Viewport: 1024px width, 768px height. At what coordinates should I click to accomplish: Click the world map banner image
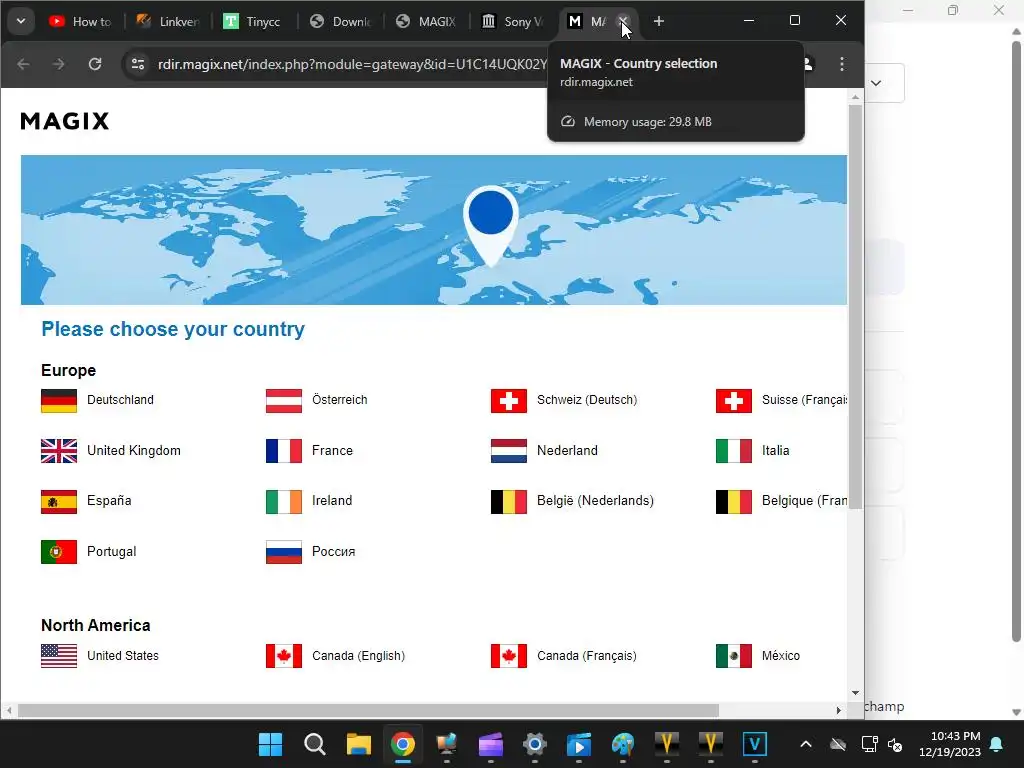(x=434, y=230)
